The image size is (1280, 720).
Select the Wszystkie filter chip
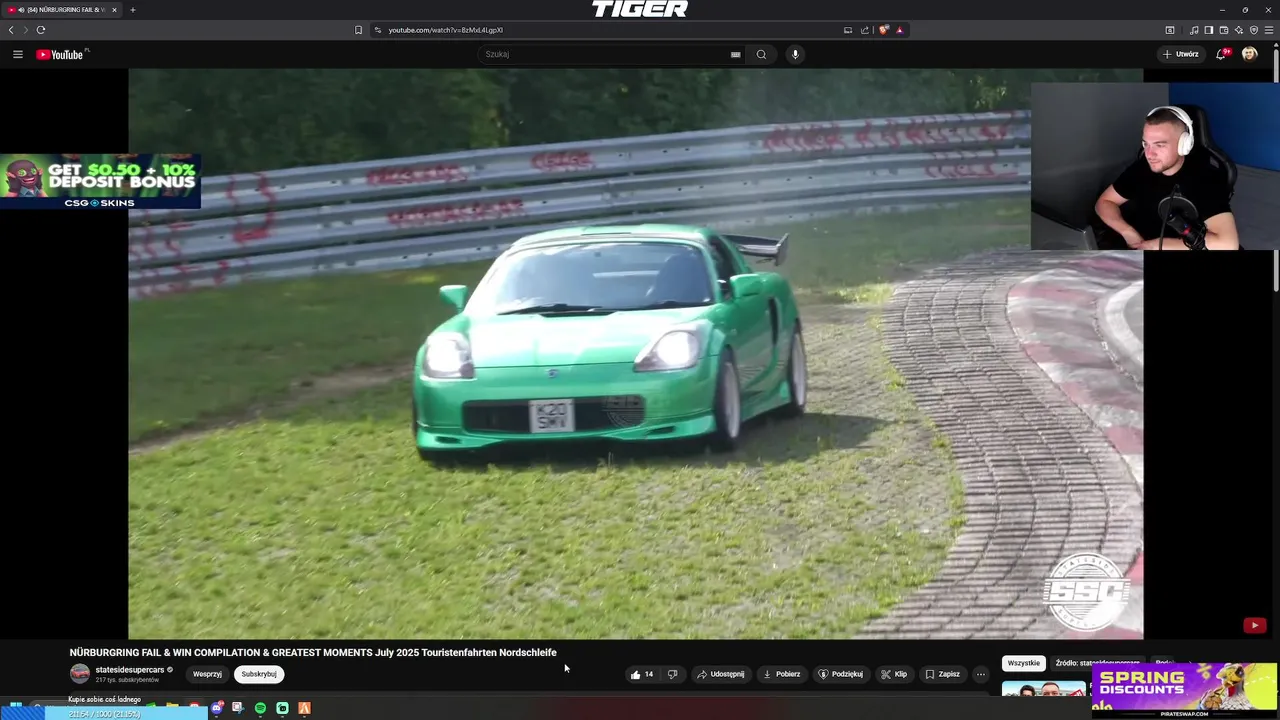[x=1024, y=663]
